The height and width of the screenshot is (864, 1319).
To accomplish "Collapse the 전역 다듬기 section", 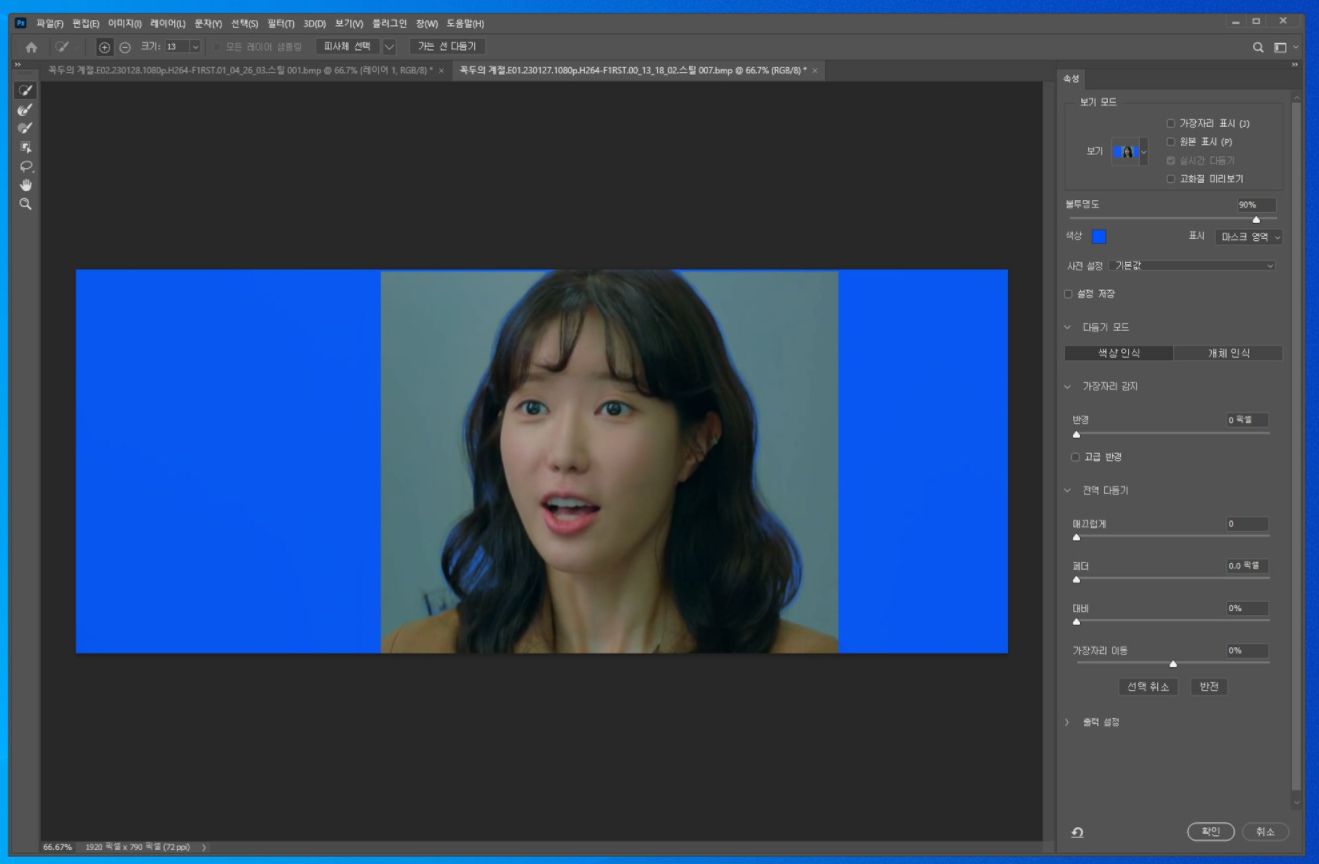I will click(x=1067, y=490).
